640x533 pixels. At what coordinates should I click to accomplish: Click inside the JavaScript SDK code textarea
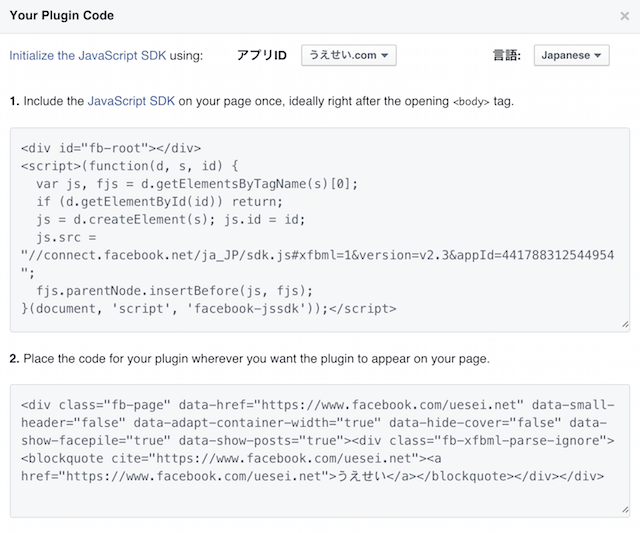point(320,229)
